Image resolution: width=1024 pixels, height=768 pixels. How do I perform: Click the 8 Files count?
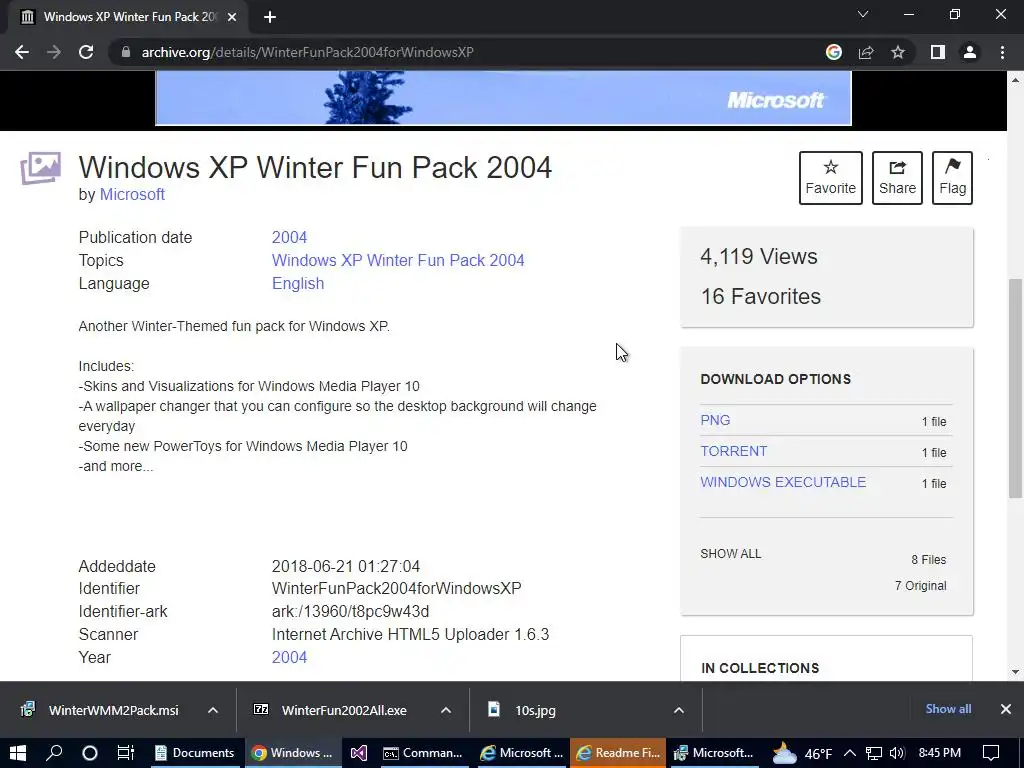coord(929,560)
